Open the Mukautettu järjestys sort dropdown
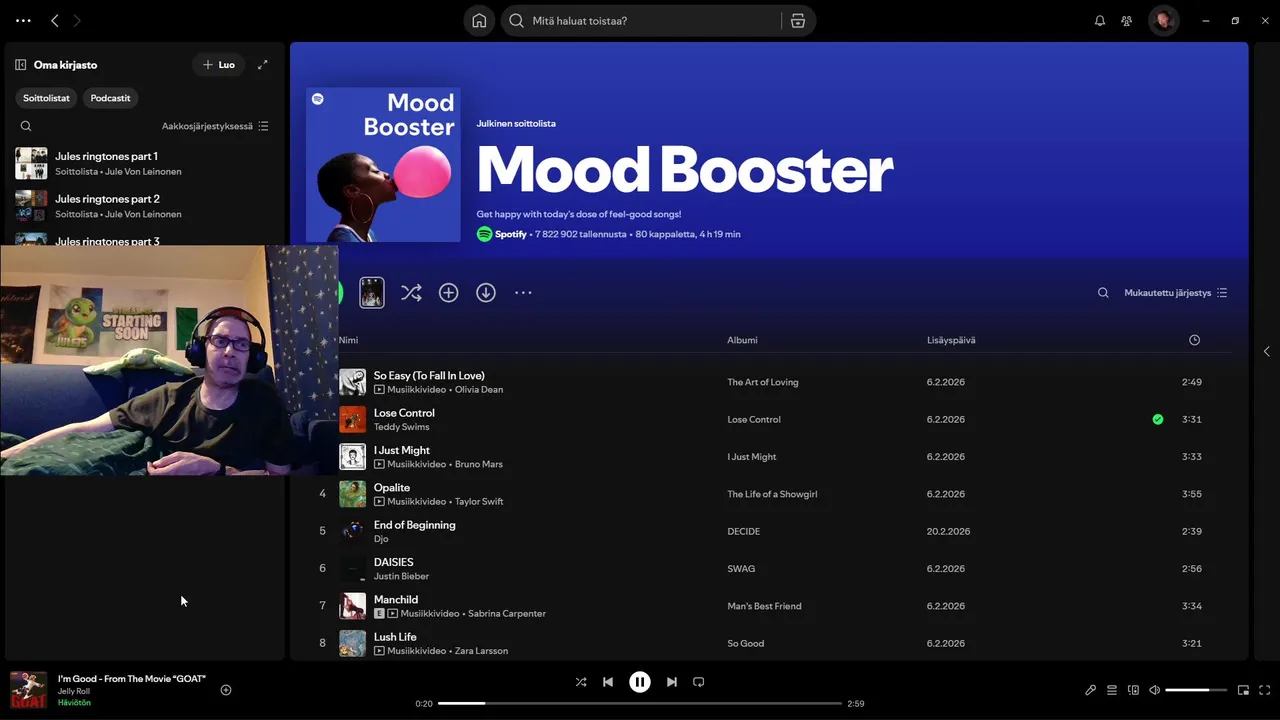Viewport: 1280px width, 720px height. [x=1175, y=293]
